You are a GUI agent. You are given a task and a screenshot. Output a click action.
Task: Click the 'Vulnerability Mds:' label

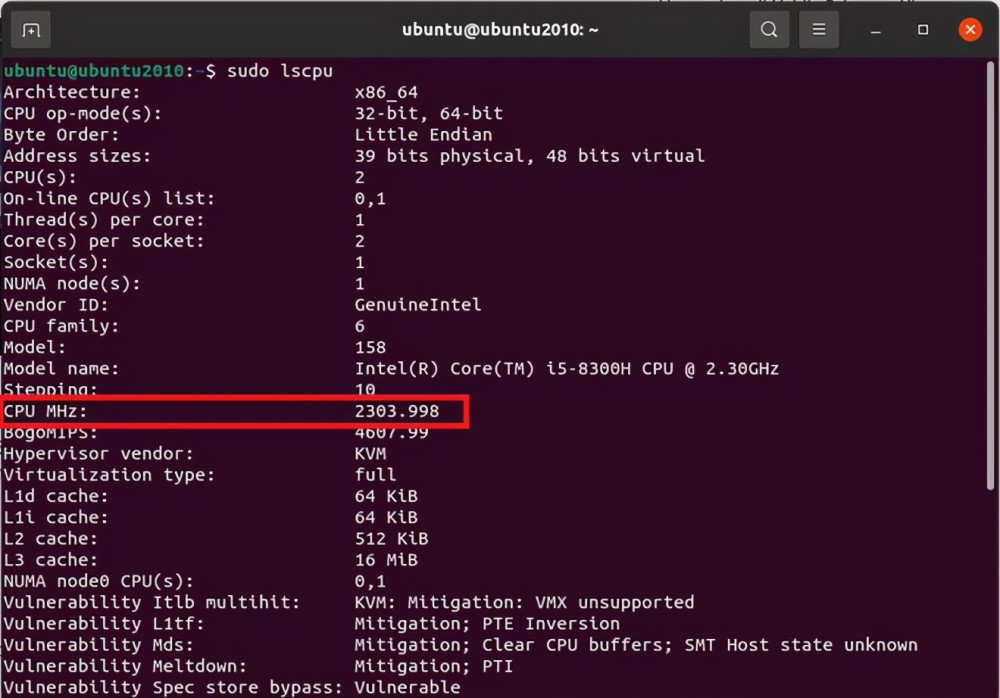pyautogui.click(x=99, y=645)
